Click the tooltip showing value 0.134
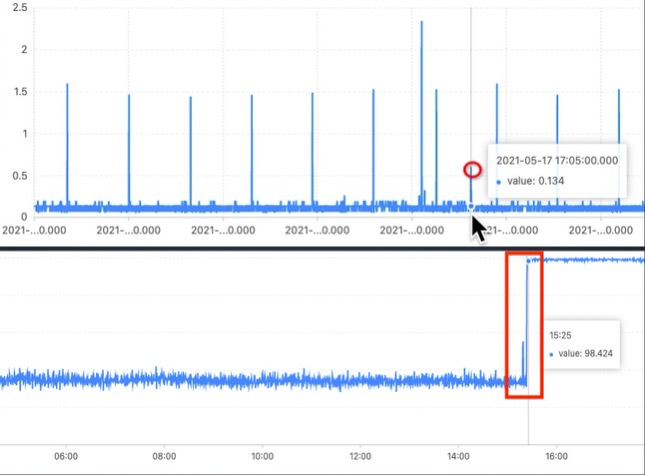This screenshot has width=645, height=475. [557, 171]
